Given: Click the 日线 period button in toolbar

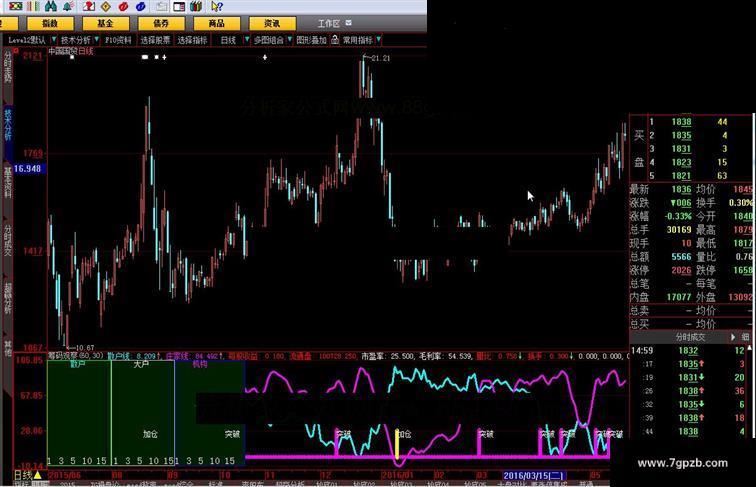Looking at the screenshot, I should [229, 40].
